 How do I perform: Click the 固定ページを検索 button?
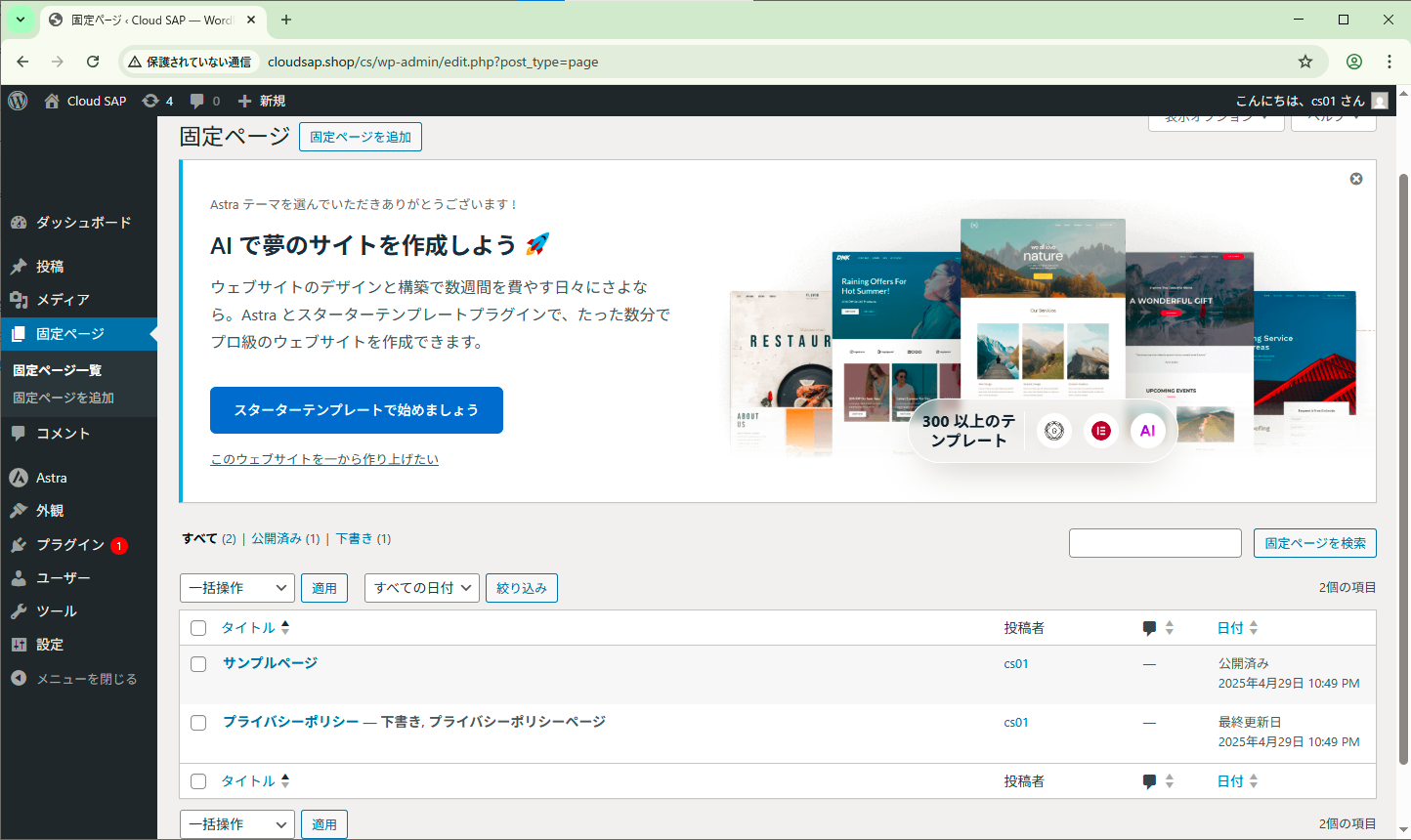[1315, 543]
